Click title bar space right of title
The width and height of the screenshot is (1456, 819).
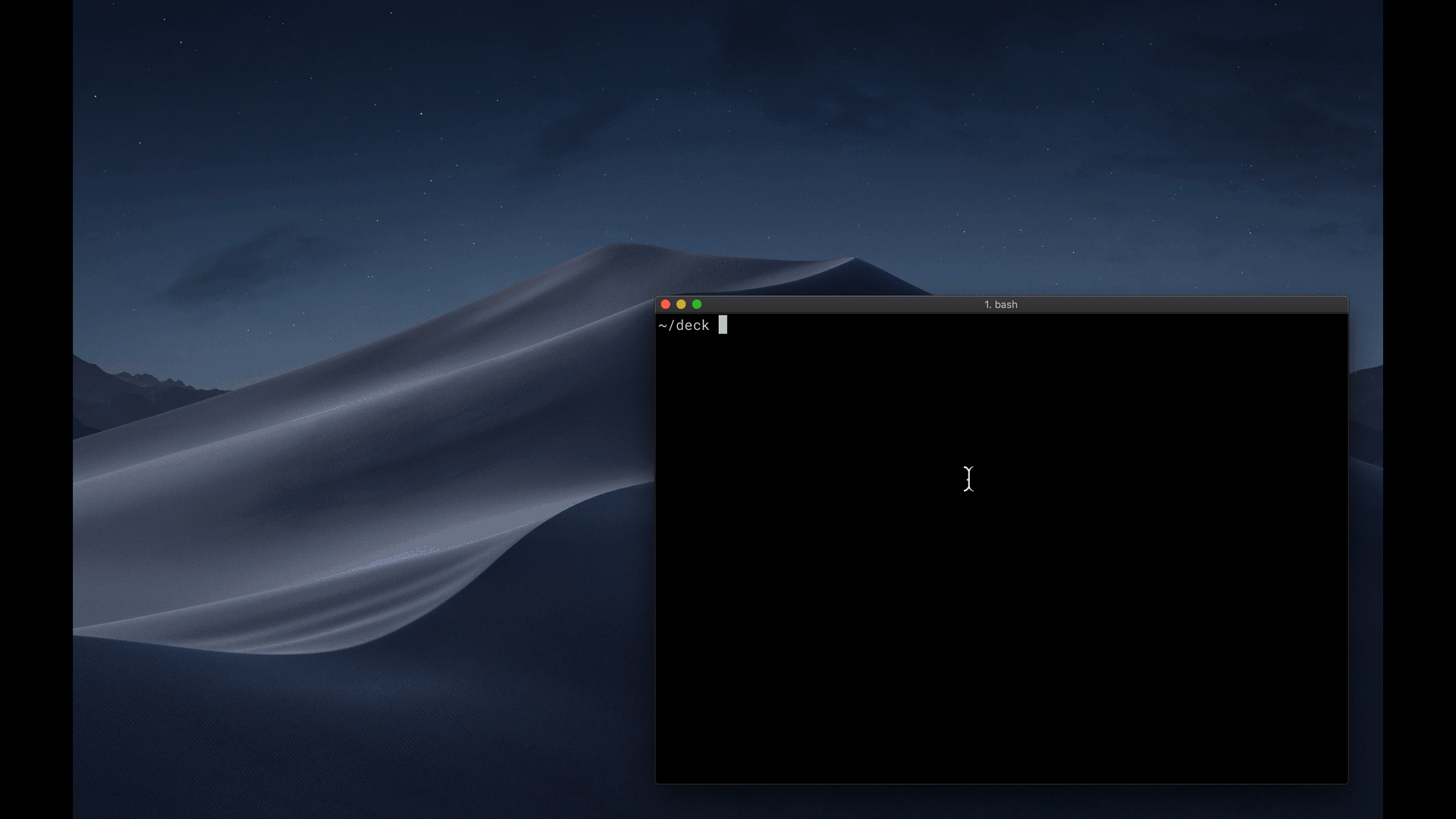1183,304
